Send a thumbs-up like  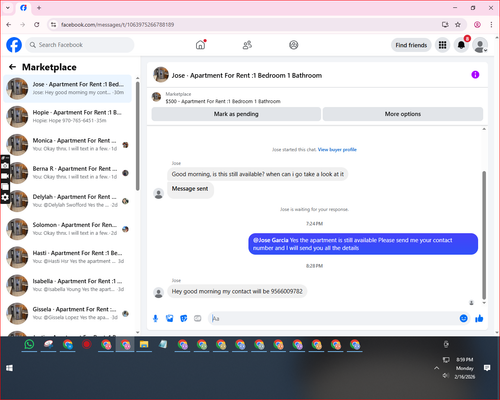pyautogui.click(x=479, y=318)
